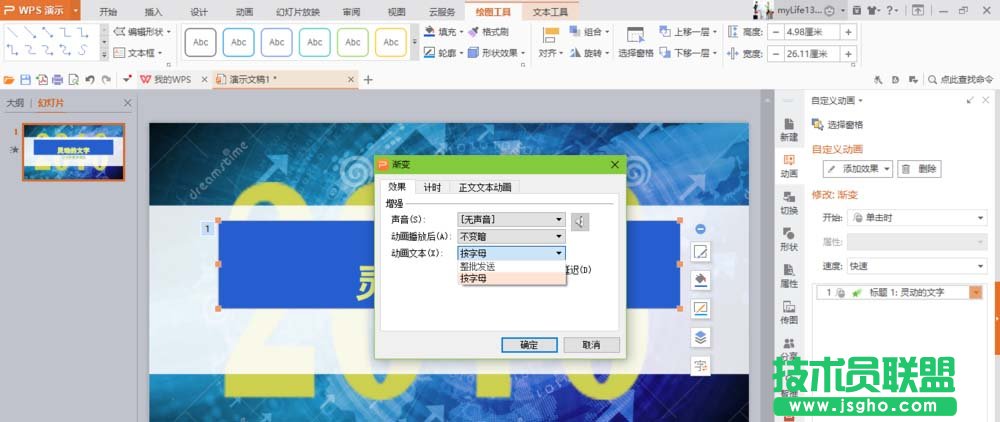Click the export to PDF icon
This screenshot has height=422, width=1000.
click(x=41, y=80)
